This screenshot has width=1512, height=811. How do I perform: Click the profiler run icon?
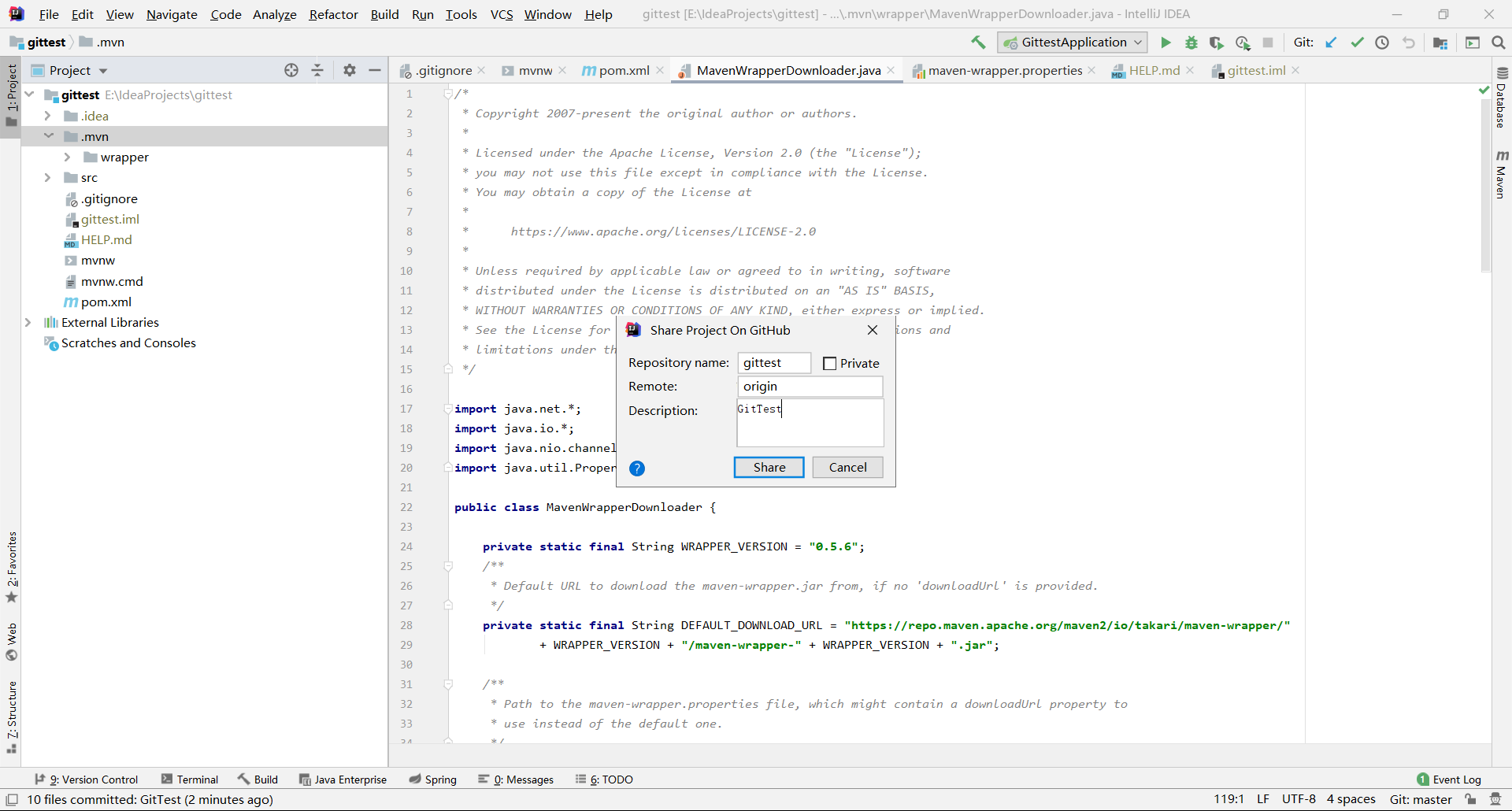[1243, 43]
